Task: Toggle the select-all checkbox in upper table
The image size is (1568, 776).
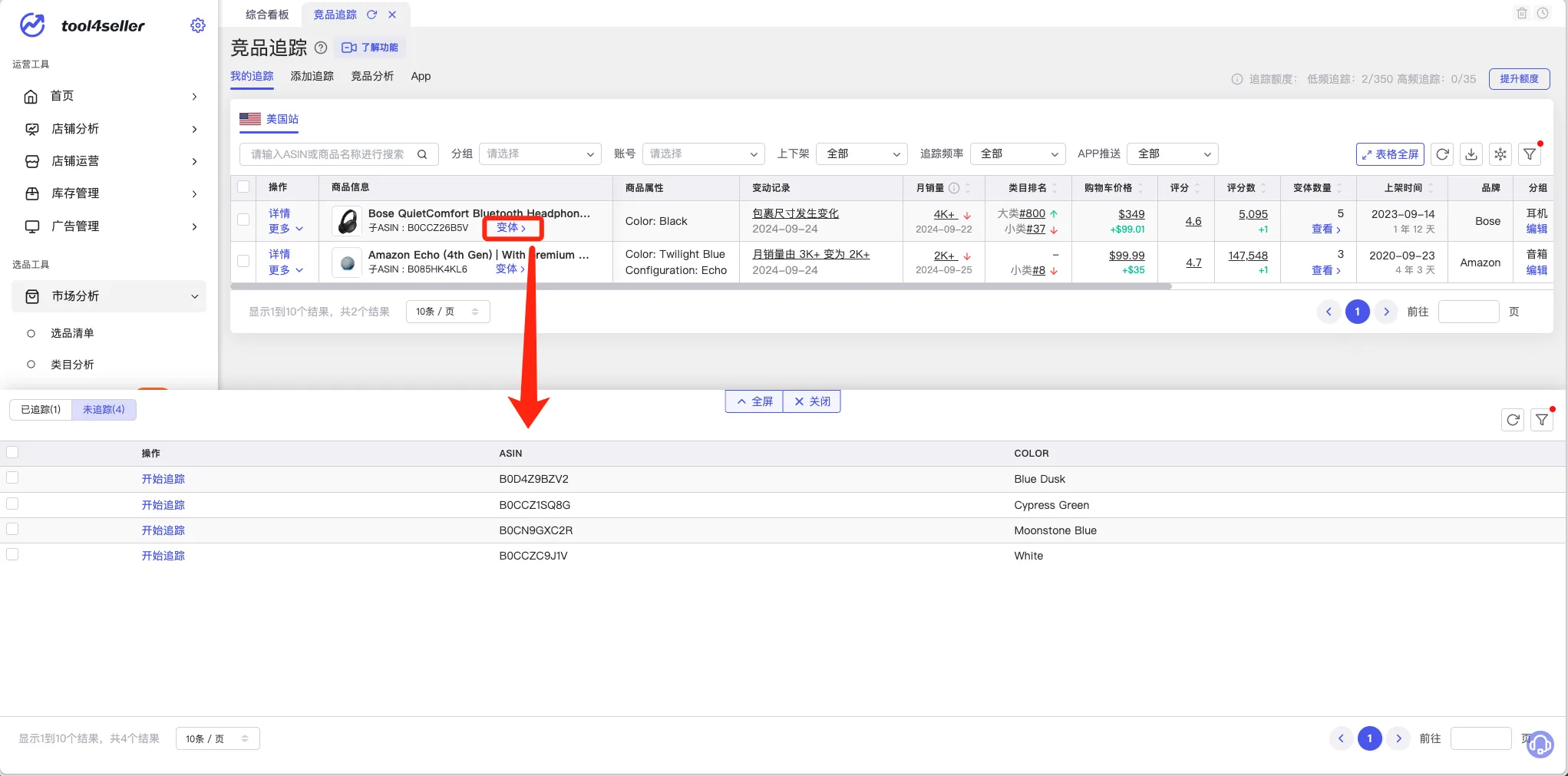Action: pos(243,187)
